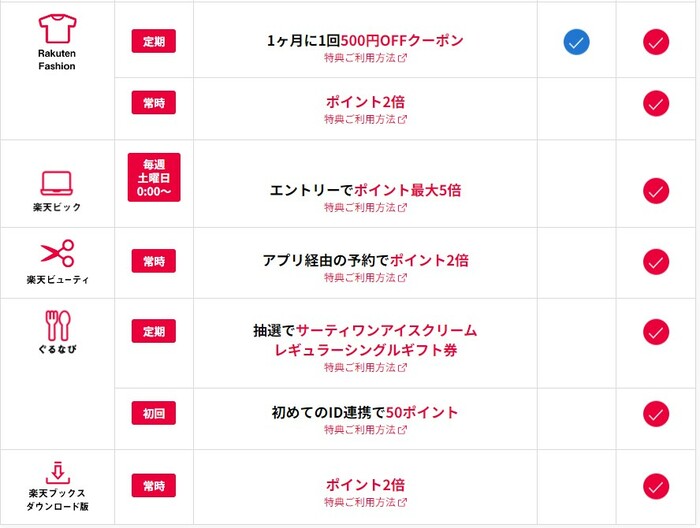The image size is (700, 528).
Task: Click the 毎週土曜日 0:00〜 badge
Action: (154, 178)
